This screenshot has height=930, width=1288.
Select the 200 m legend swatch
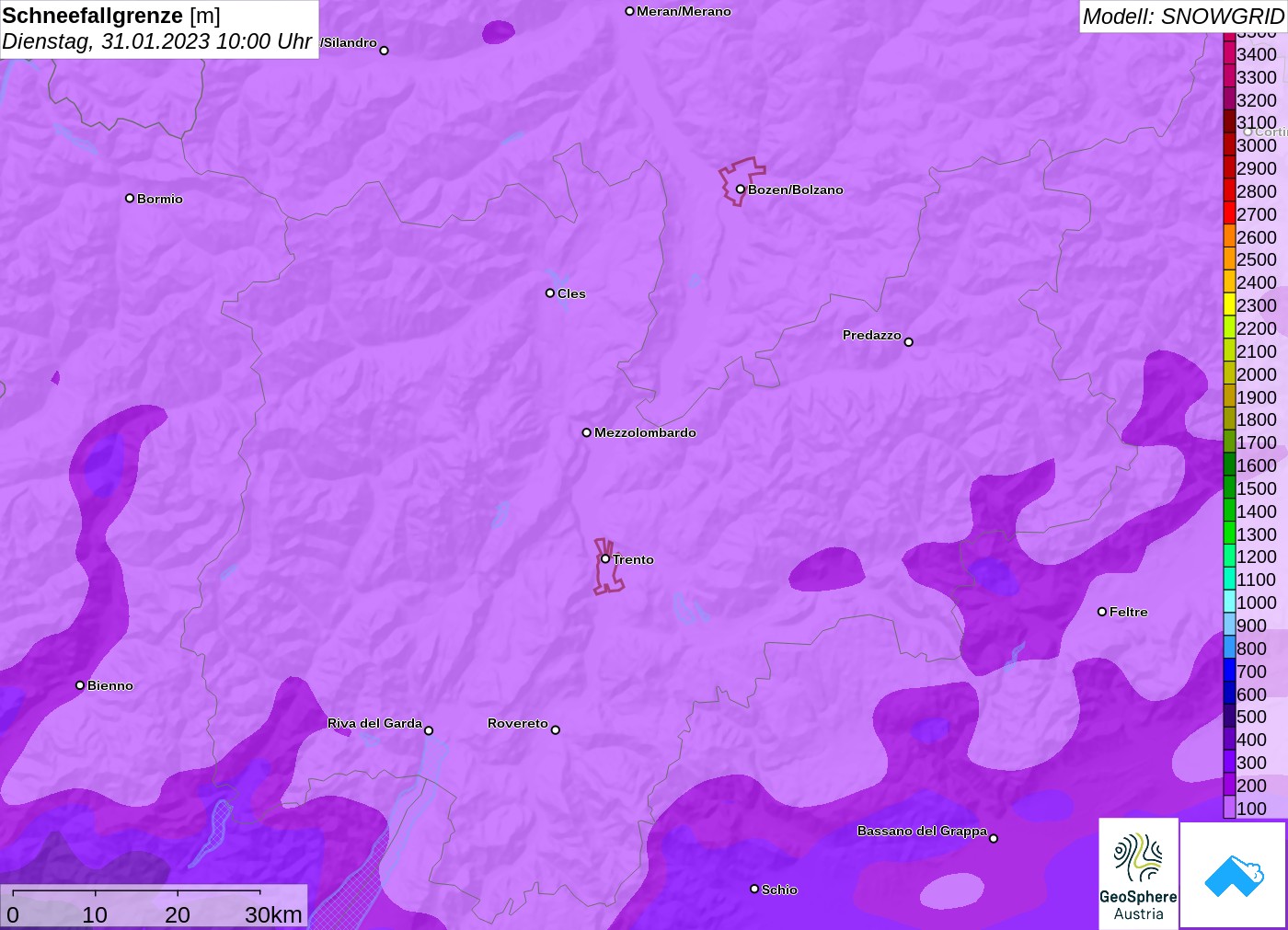(1229, 785)
